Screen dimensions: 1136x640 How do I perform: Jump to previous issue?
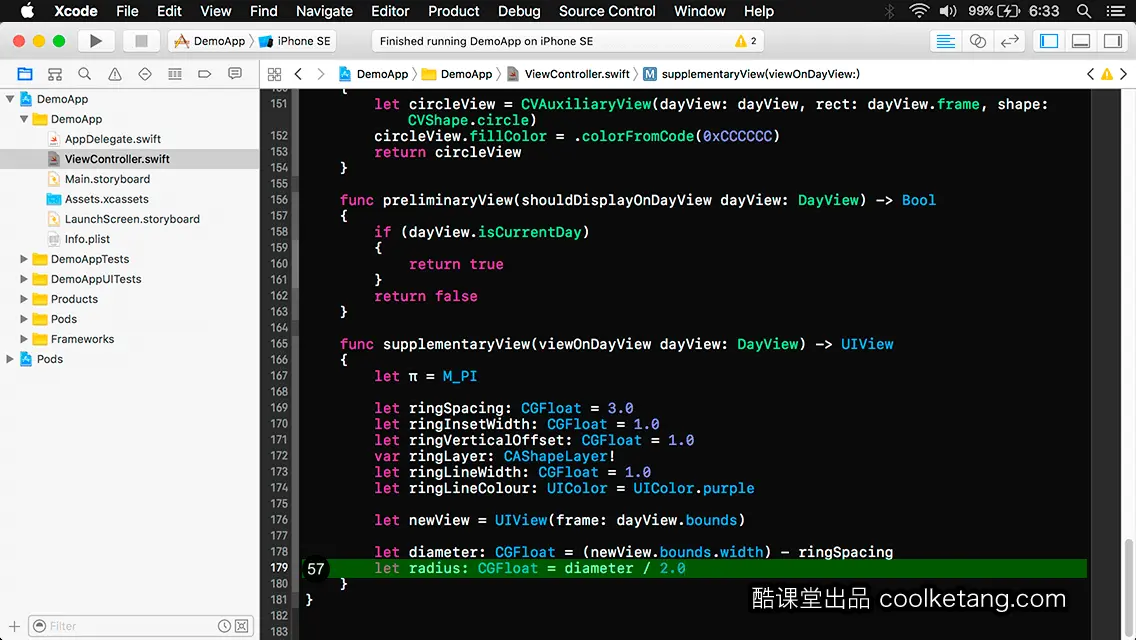pyautogui.click(x=1090, y=74)
